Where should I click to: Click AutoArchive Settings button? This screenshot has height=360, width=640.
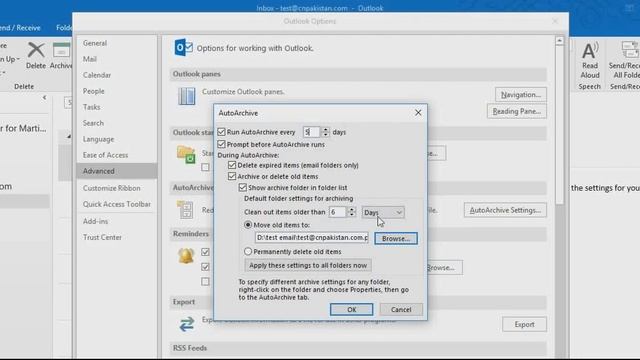click(505, 210)
